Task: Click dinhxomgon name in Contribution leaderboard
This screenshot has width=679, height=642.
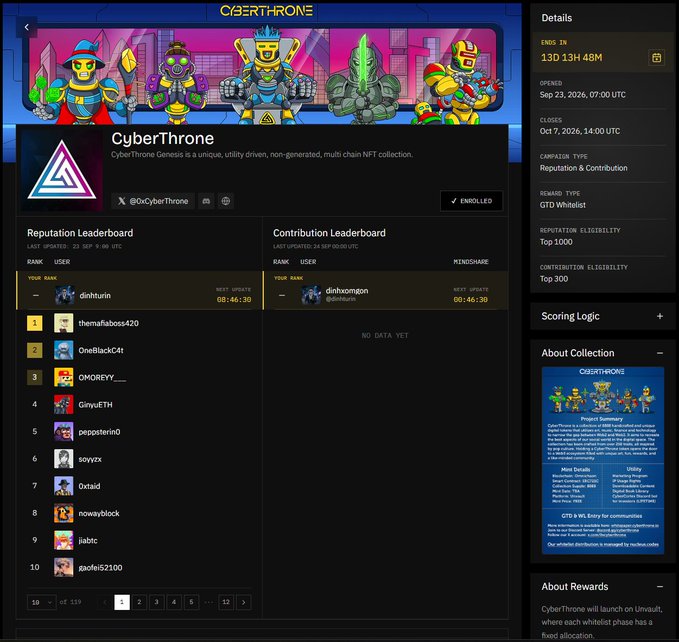Action: tap(347, 291)
